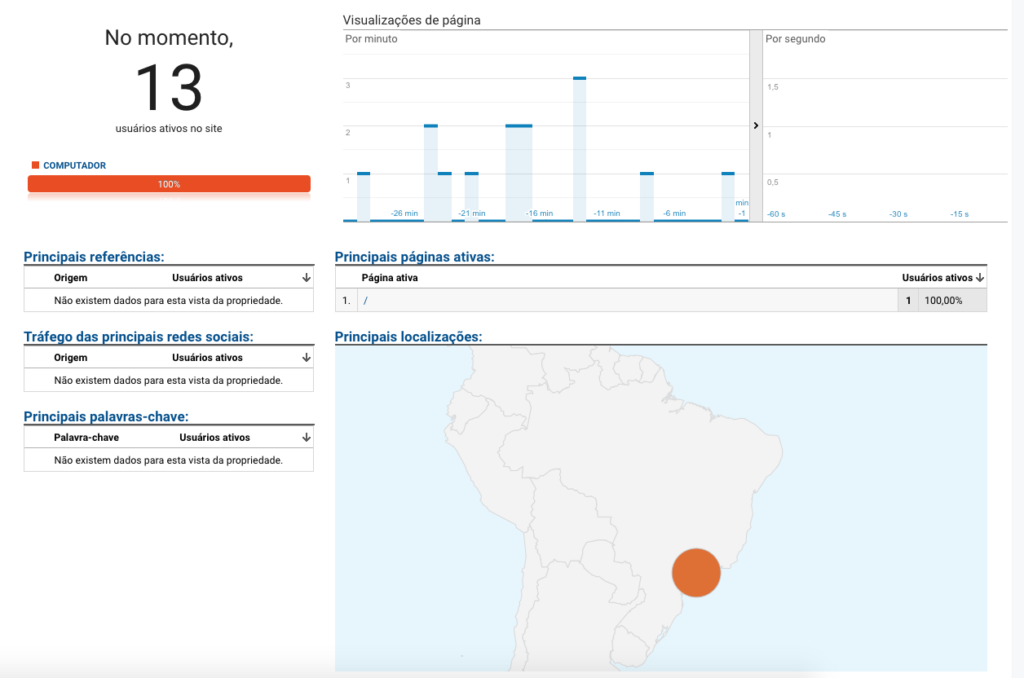Click the COMPUTADOR legend red square
Screen dimensions: 1024x678
click(35, 165)
